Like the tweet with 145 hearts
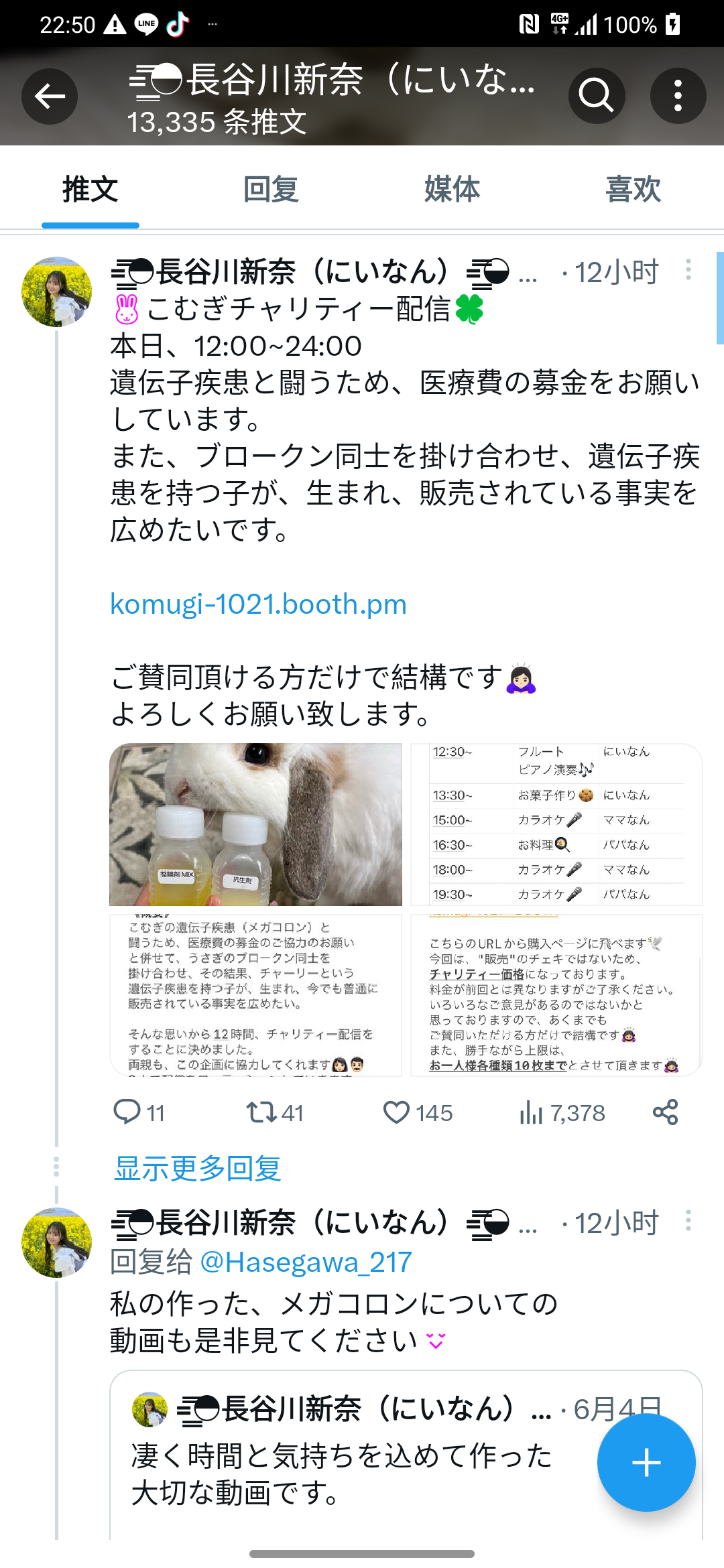The width and height of the screenshot is (724, 1568). click(396, 1112)
